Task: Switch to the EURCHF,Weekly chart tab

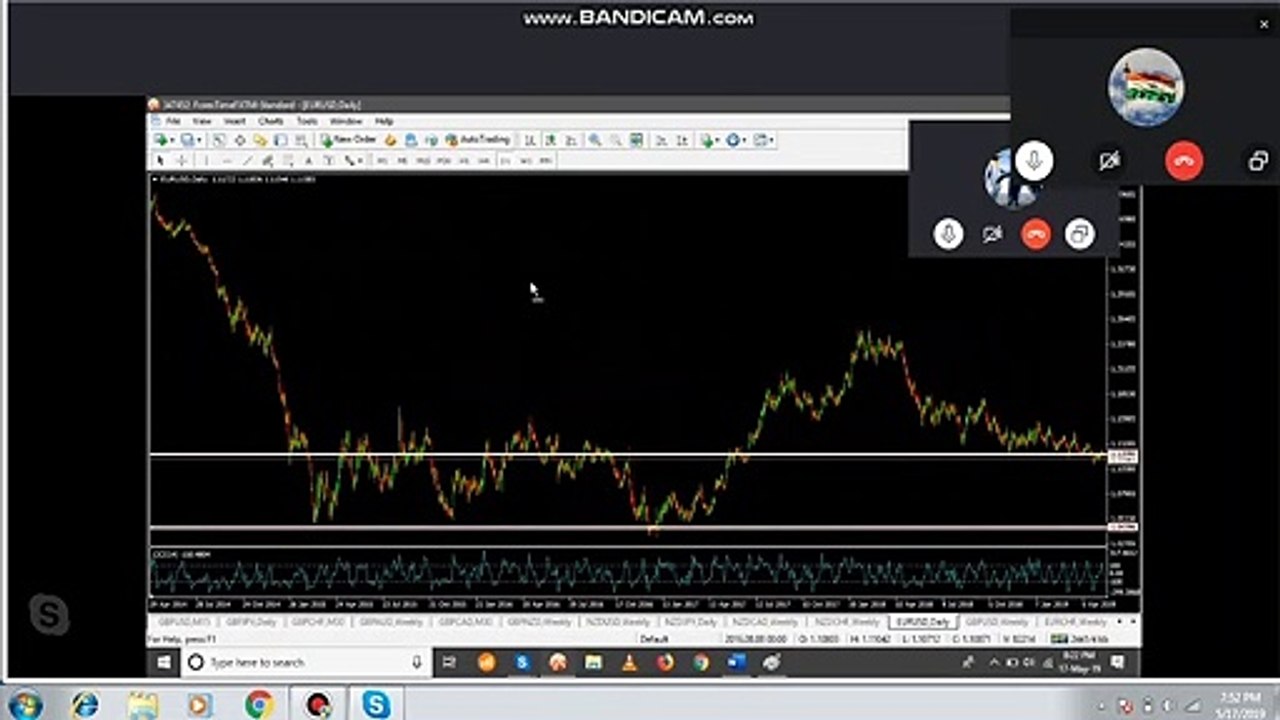Action: tap(1075, 621)
